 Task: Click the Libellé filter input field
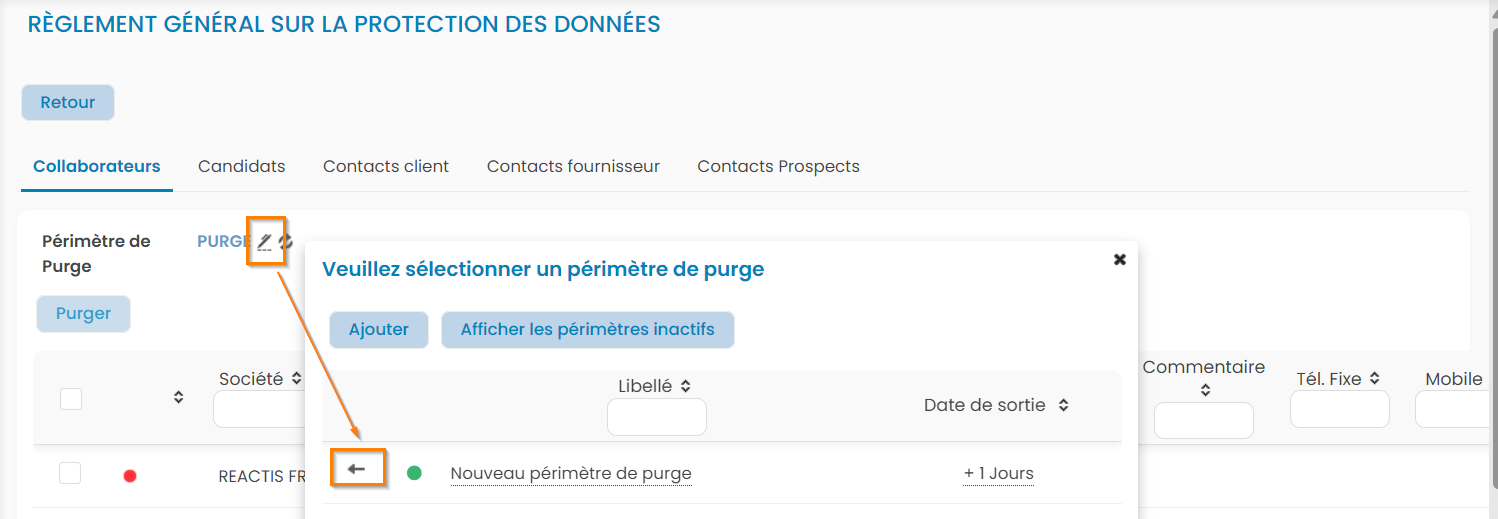tap(656, 417)
